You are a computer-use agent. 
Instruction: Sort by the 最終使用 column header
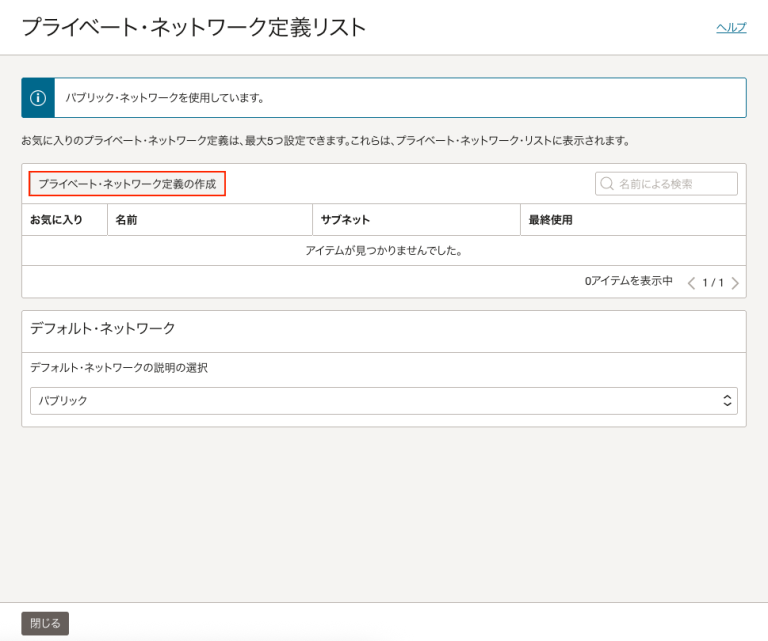[550, 220]
